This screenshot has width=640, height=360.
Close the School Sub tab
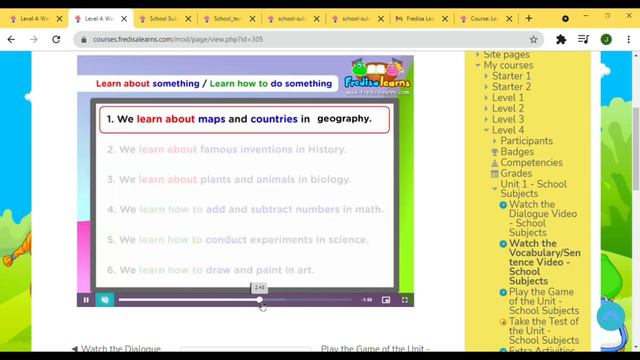pyautogui.click(x=188, y=19)
